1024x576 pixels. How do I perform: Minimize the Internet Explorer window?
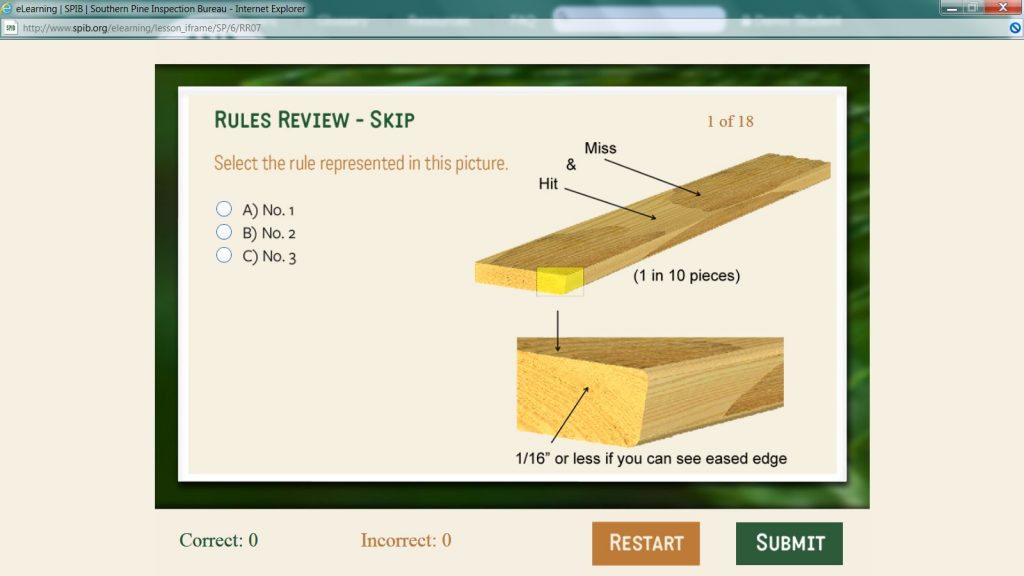952,8
